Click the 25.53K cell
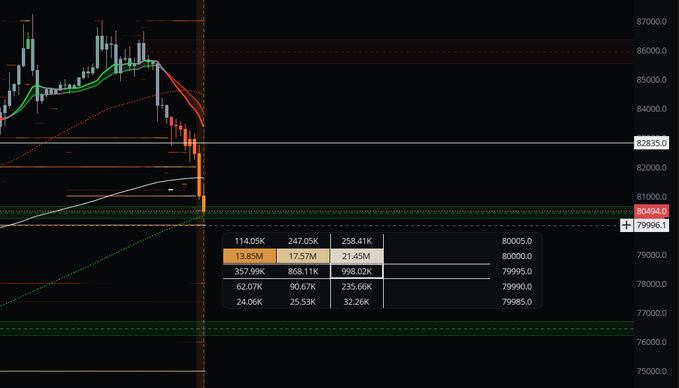The width and height of the screenshot is (679, 388). (x=303, y=302)
